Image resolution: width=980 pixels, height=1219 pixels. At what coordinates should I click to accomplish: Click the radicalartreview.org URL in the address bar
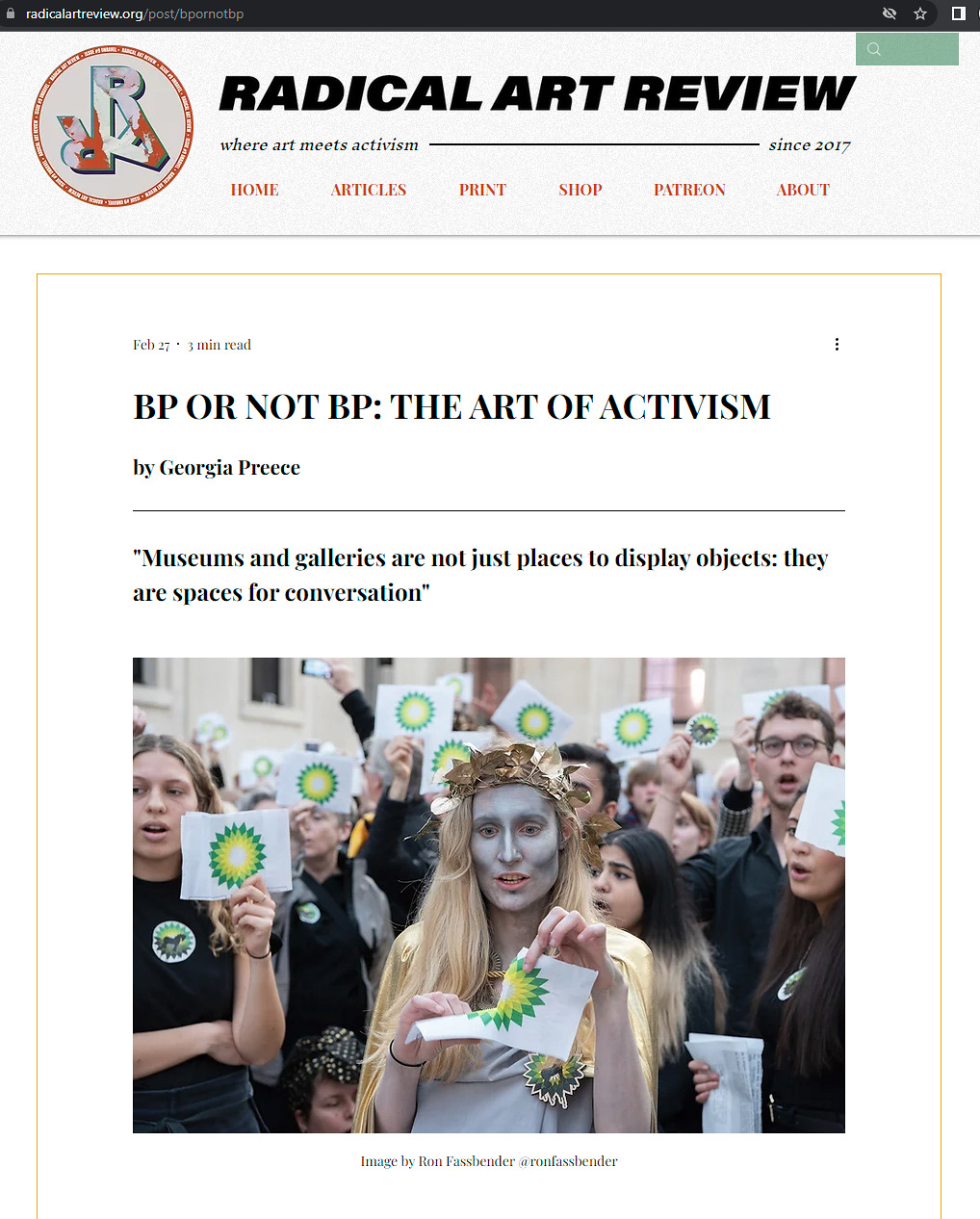pos(135,13)
